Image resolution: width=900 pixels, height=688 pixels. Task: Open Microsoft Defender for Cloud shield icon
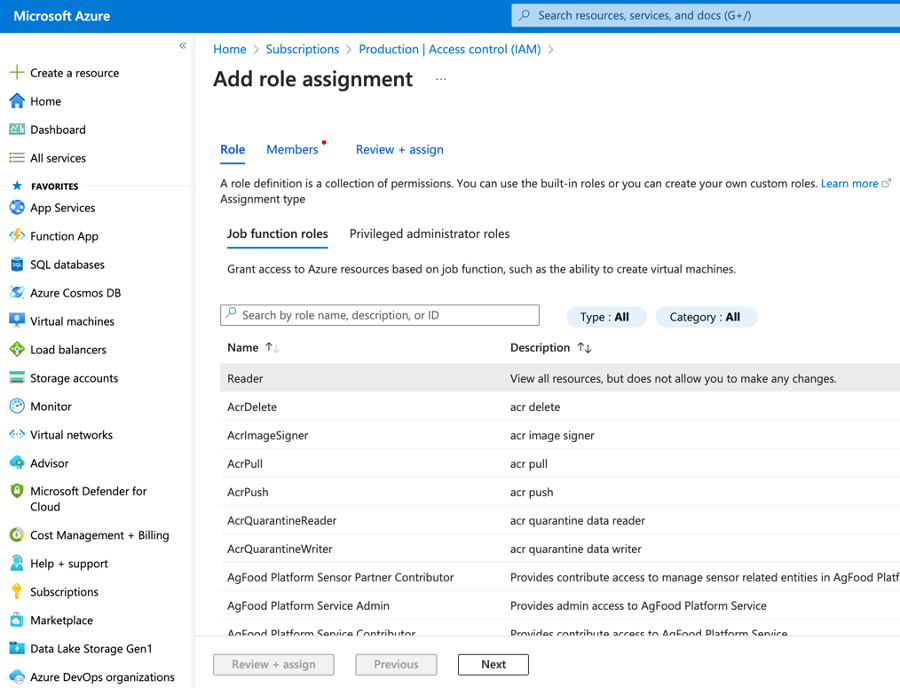[17, 492]
